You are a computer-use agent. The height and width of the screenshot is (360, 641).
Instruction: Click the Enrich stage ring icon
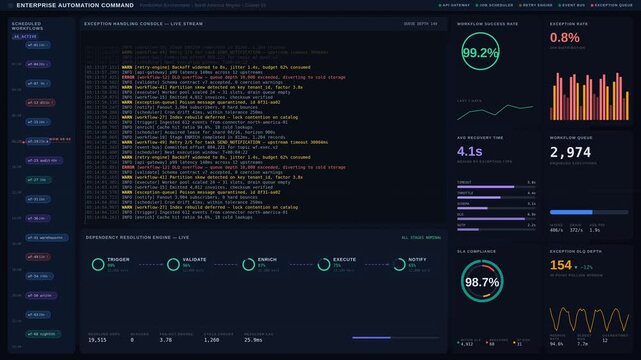point(249,264)
